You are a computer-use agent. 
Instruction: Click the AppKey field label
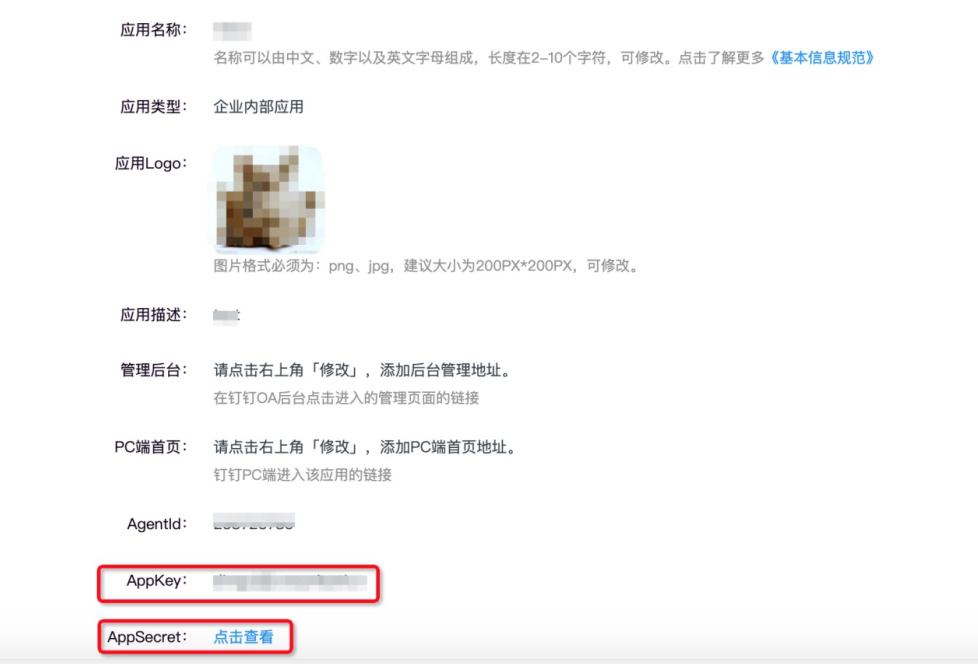click(157, 580)
